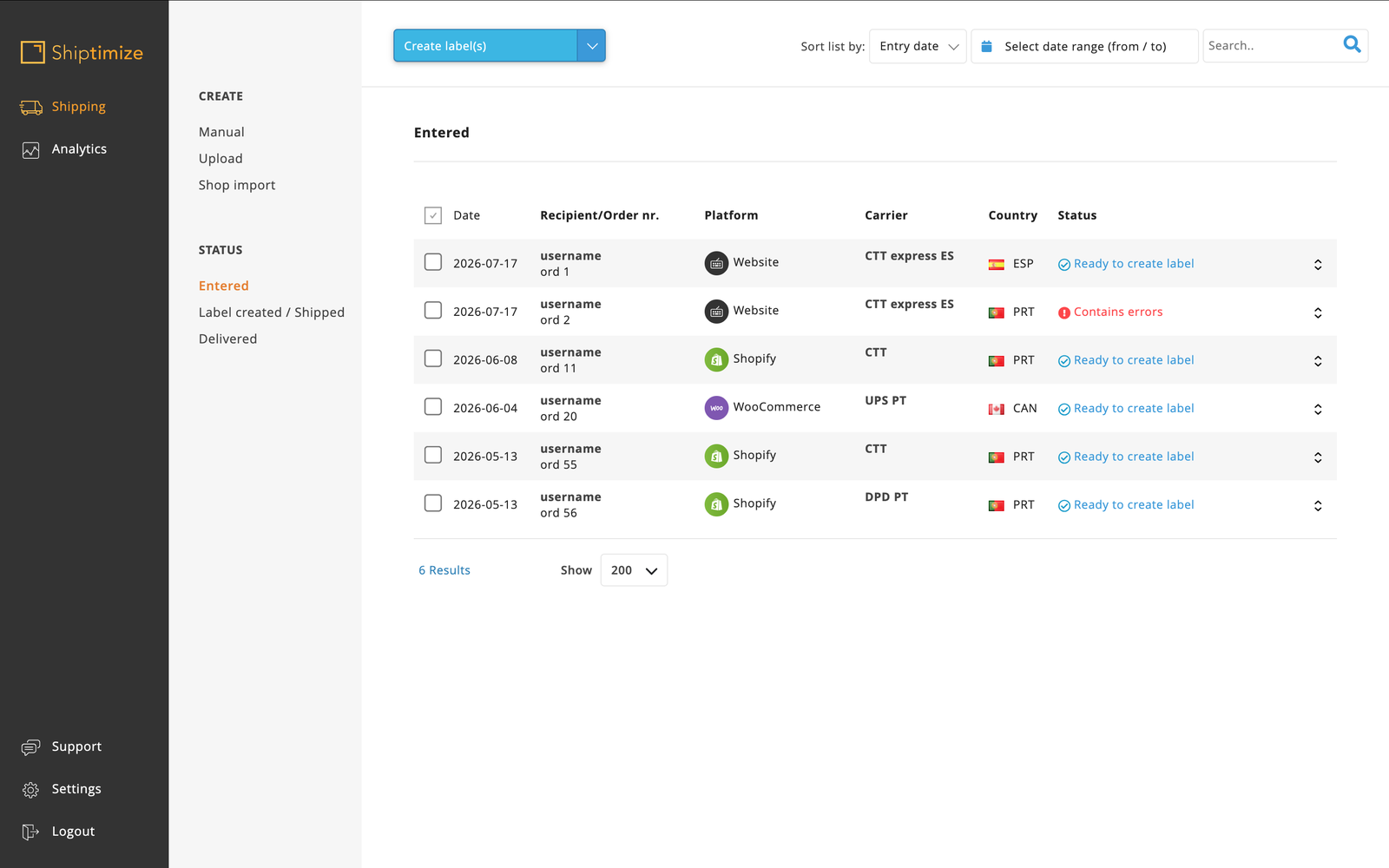Click the Settings gear icon
This screenshot has width=1389, height=868.
(31, 790)
